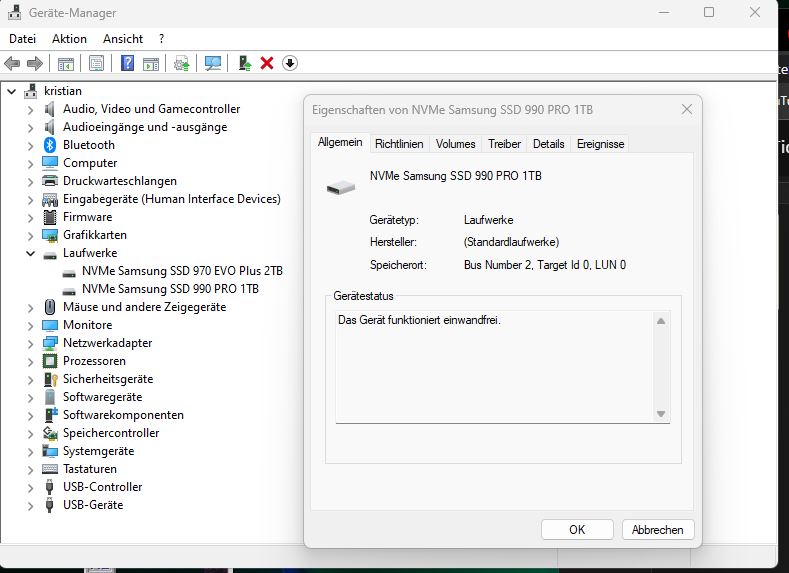Click device status scrollbar down arrow
Viewport: 789px width, 573px height.
[x=661, y=414]
